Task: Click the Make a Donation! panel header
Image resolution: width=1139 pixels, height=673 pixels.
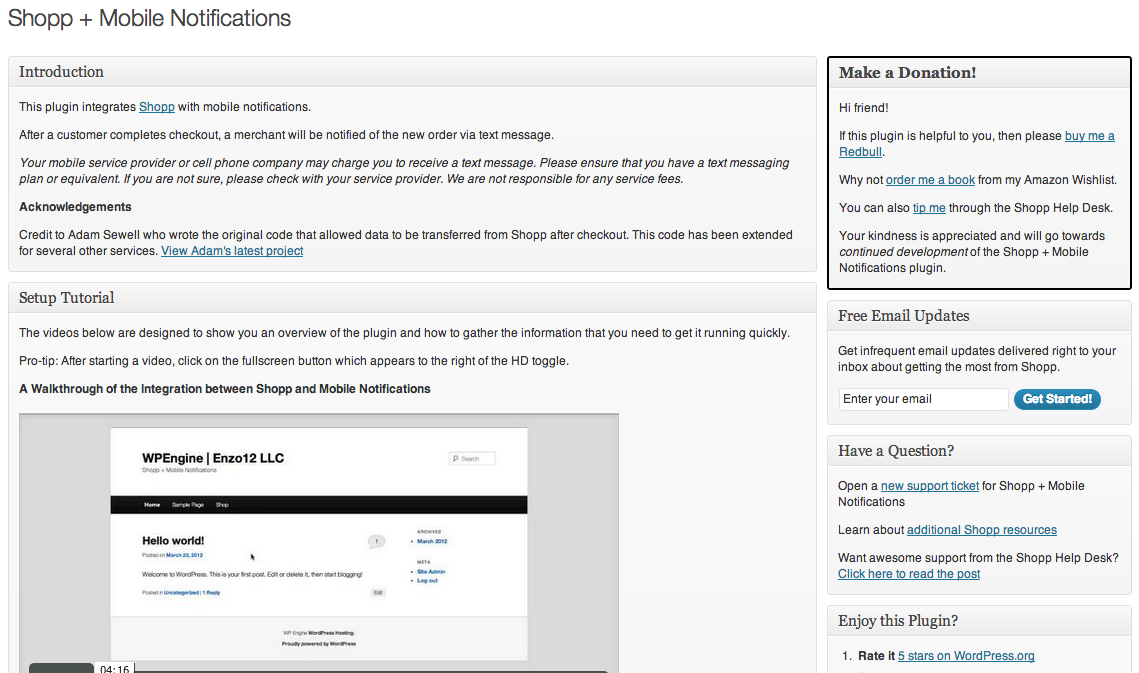Action: pos(979,73)
